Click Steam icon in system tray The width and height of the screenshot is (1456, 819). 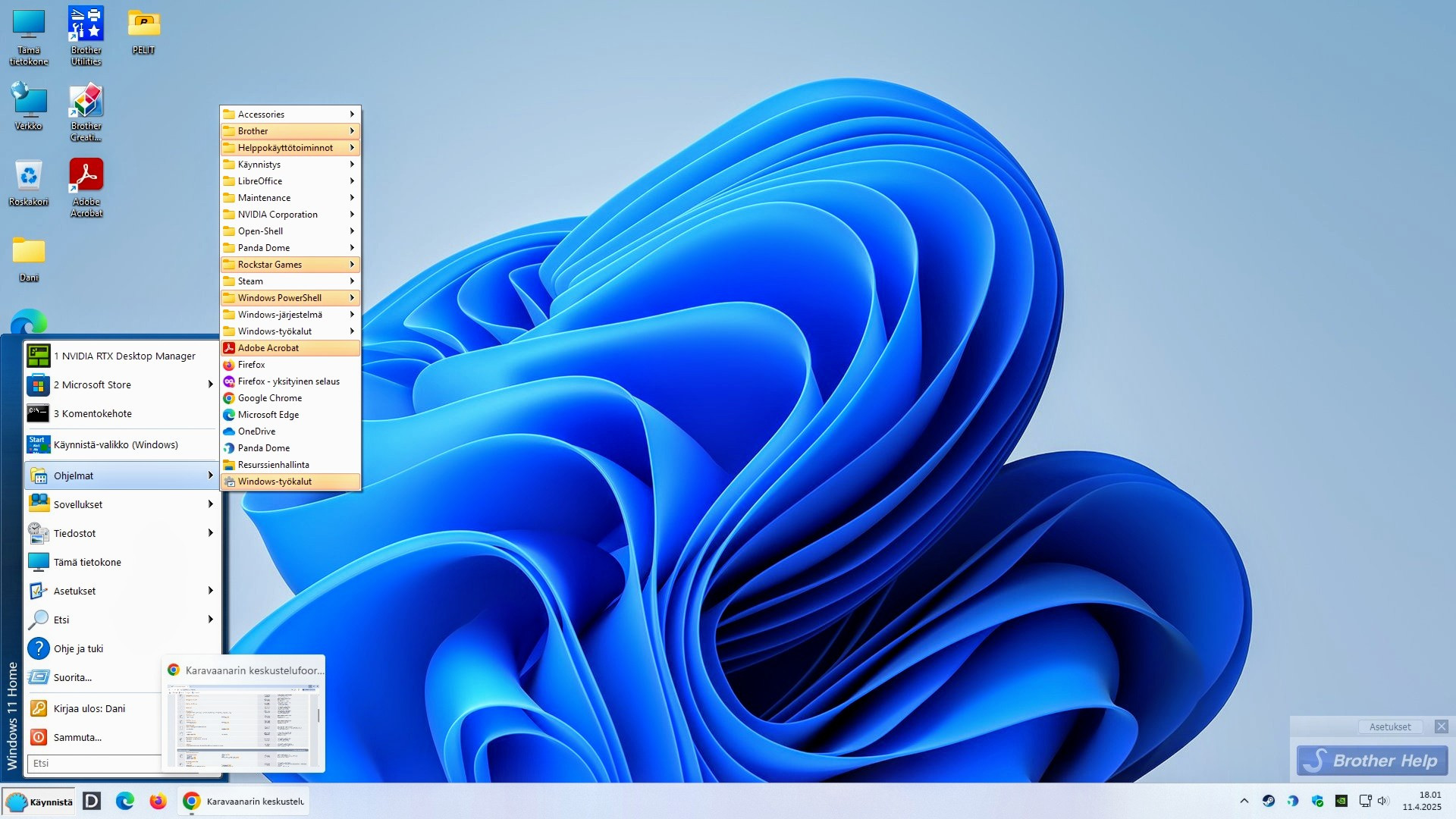(x=1269, y=801)
